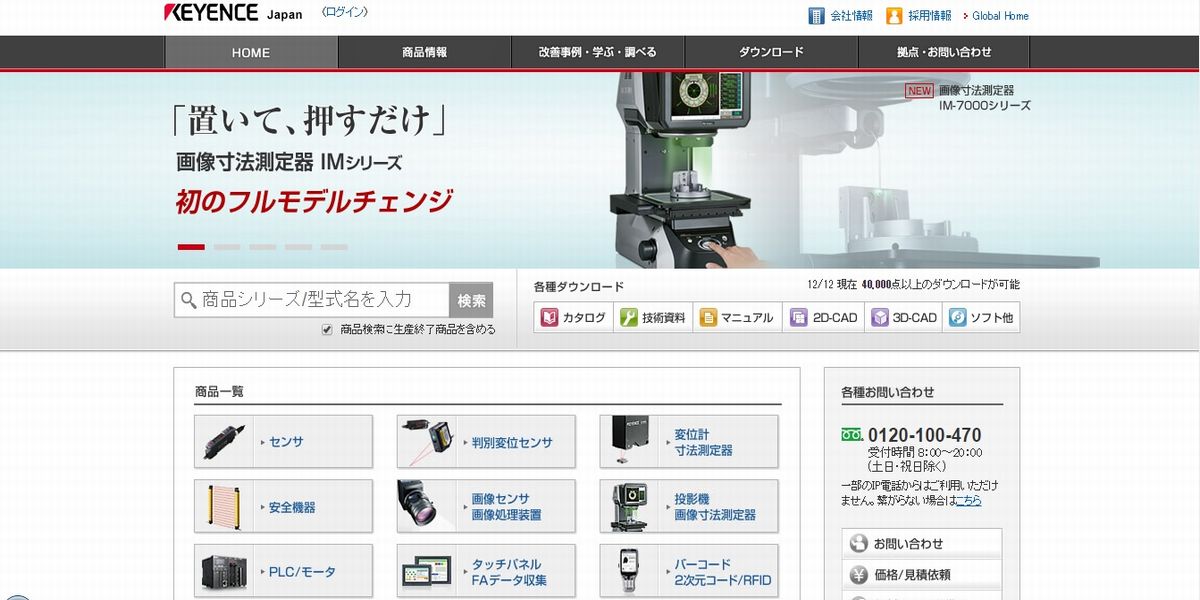Open the technical documents (技術資料) download

point(629,318)
